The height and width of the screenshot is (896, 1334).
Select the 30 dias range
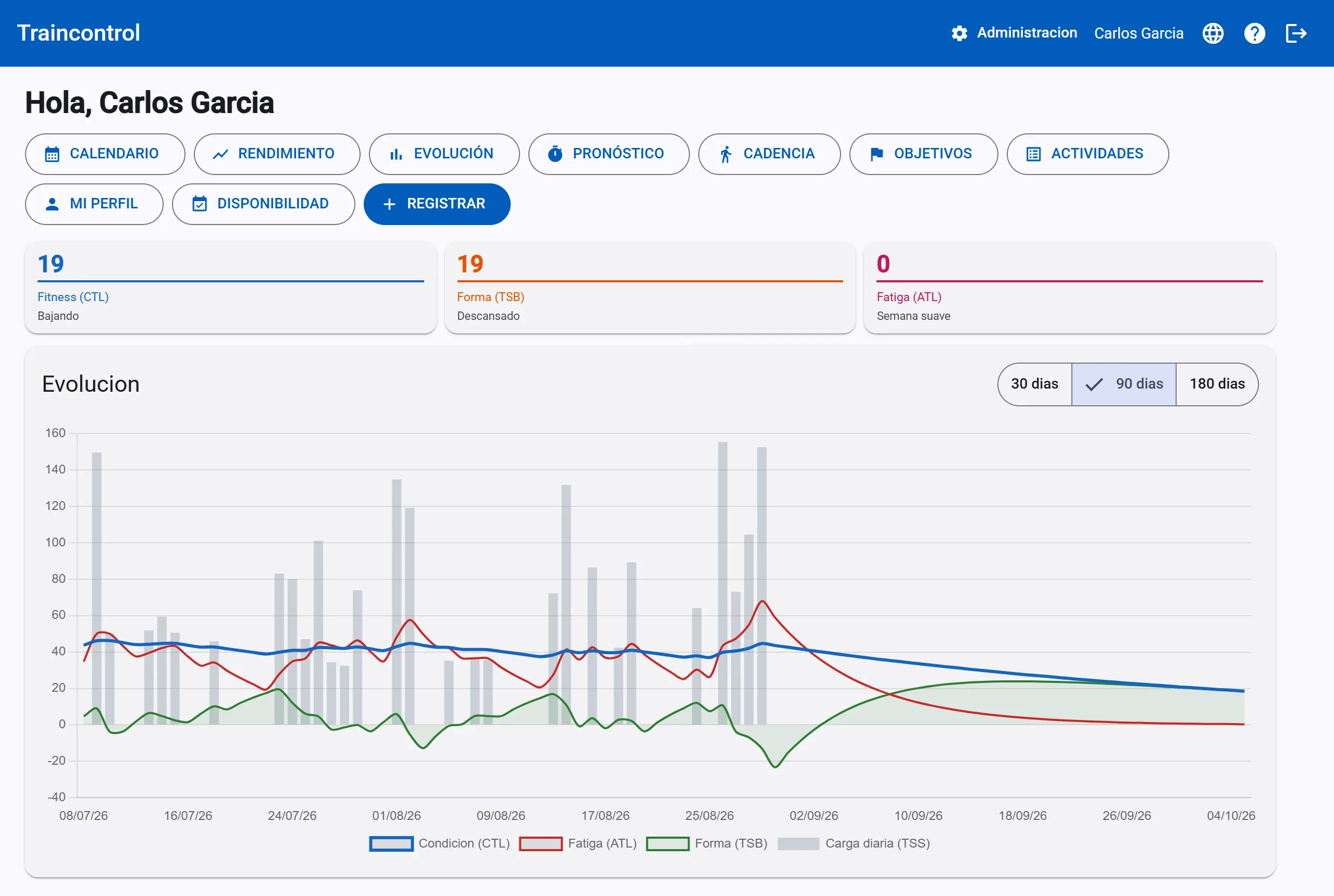1034,384
